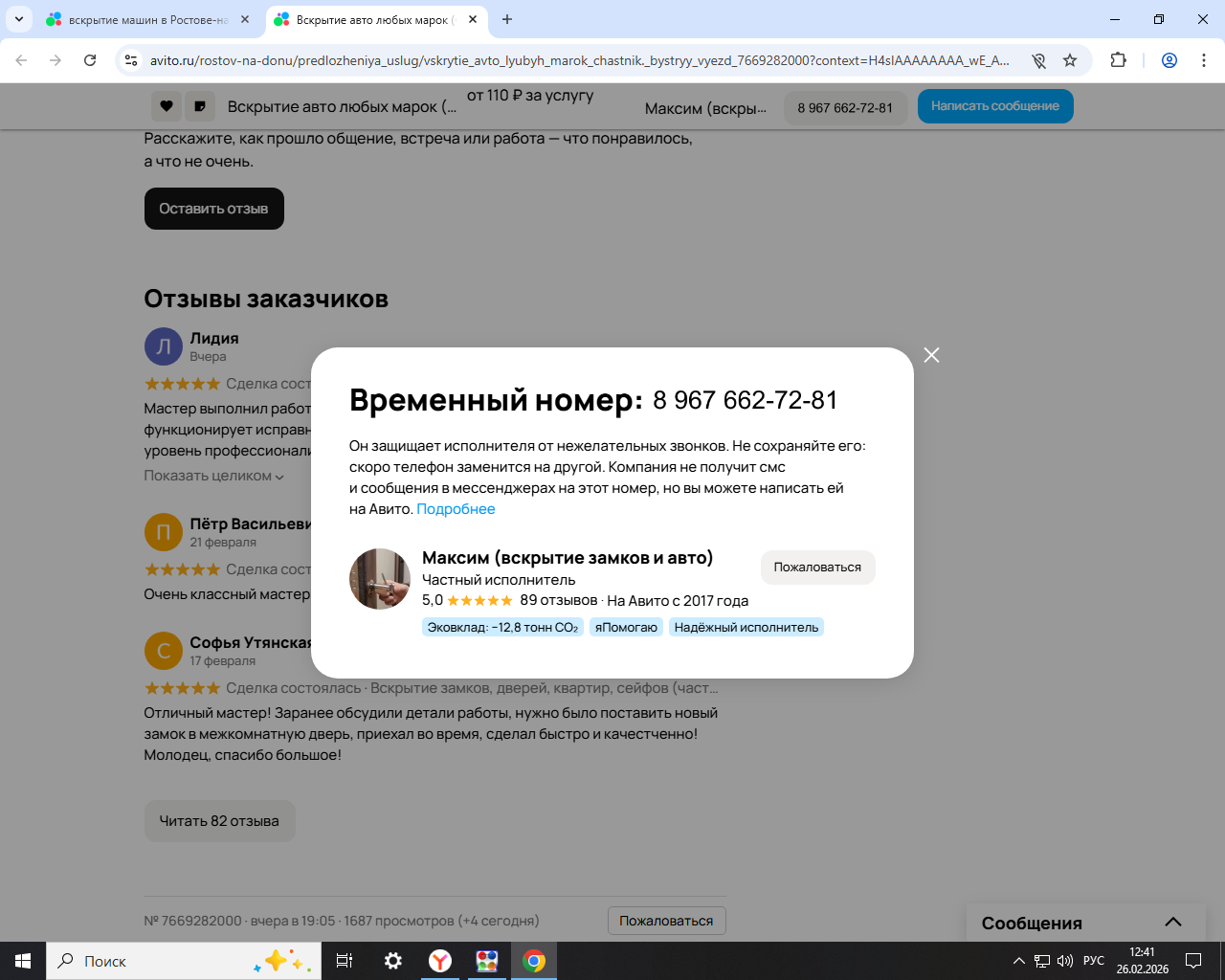The height and width of the screenshot is (980, 1225).
Task: Show hidden system tray icons
Action: point(1018,961)
